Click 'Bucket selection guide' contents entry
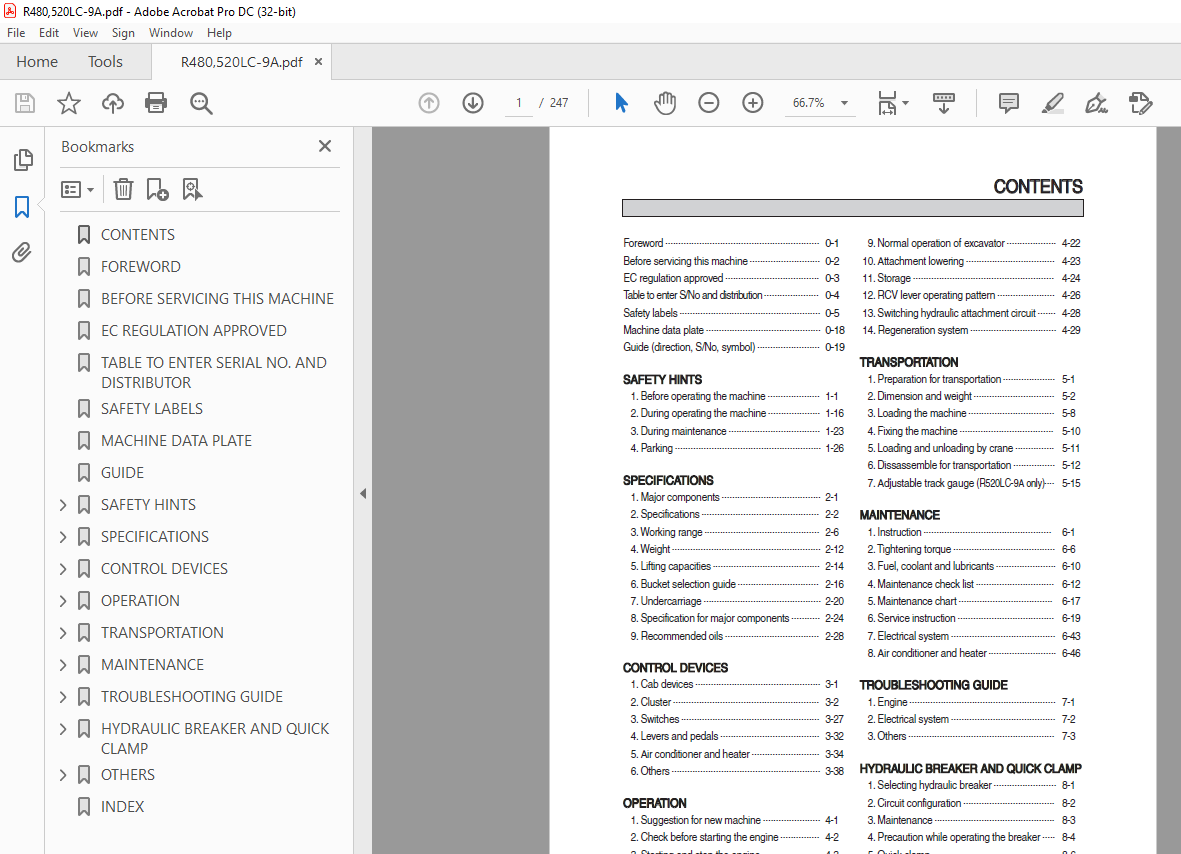The image size is (1181, 854). (688, 584)
